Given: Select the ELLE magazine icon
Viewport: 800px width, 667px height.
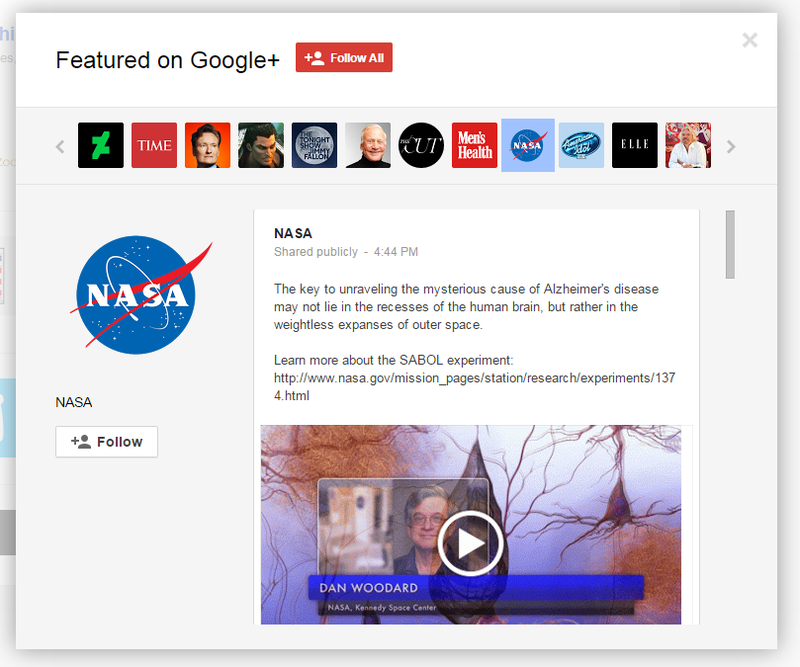Looking at the screenshot, I should [x=635, y=145].
